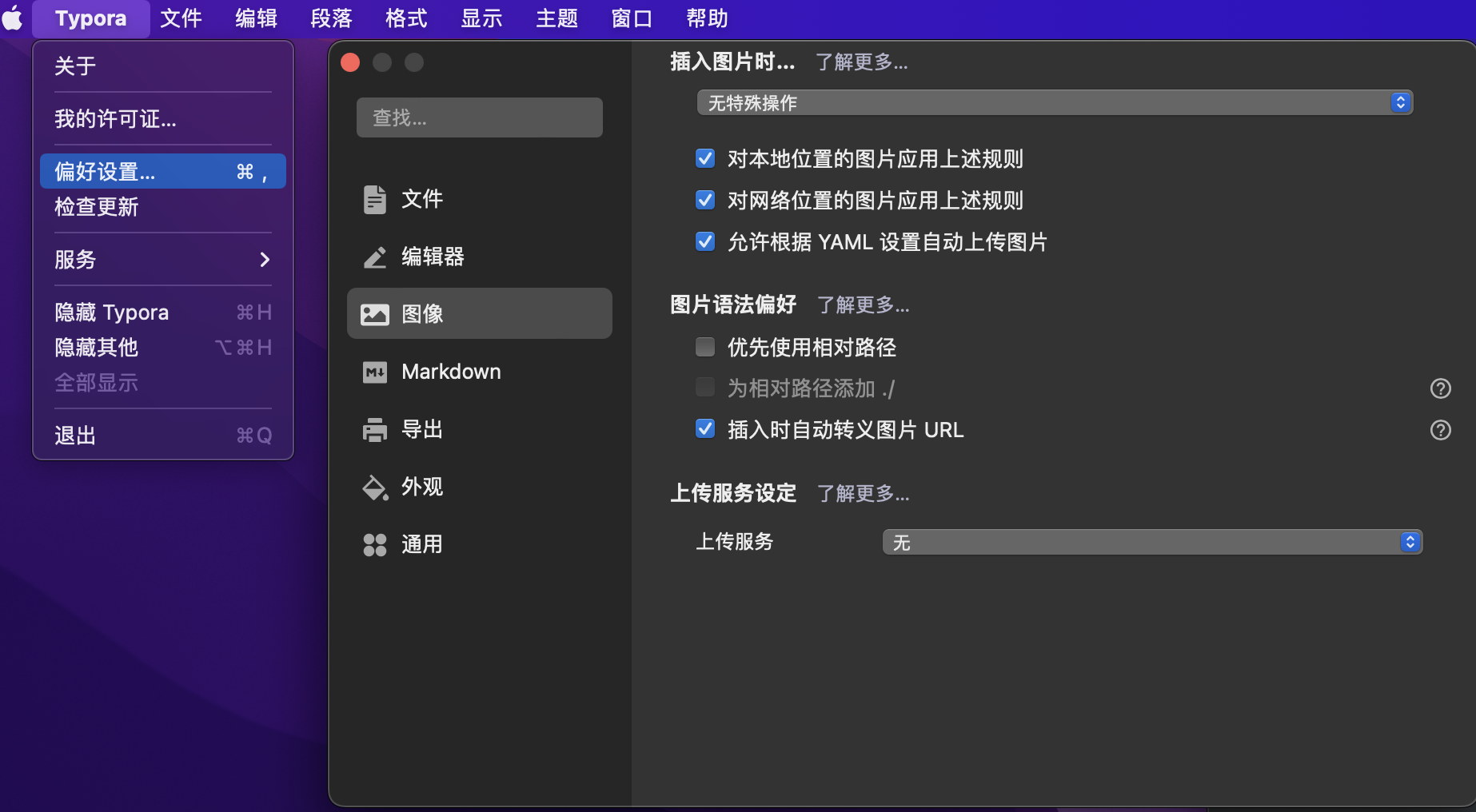Viewport: 1476px width, 812px height.
Task: Open the 无特殊操作 image insert dropdown
Action: pos(1054,102)
